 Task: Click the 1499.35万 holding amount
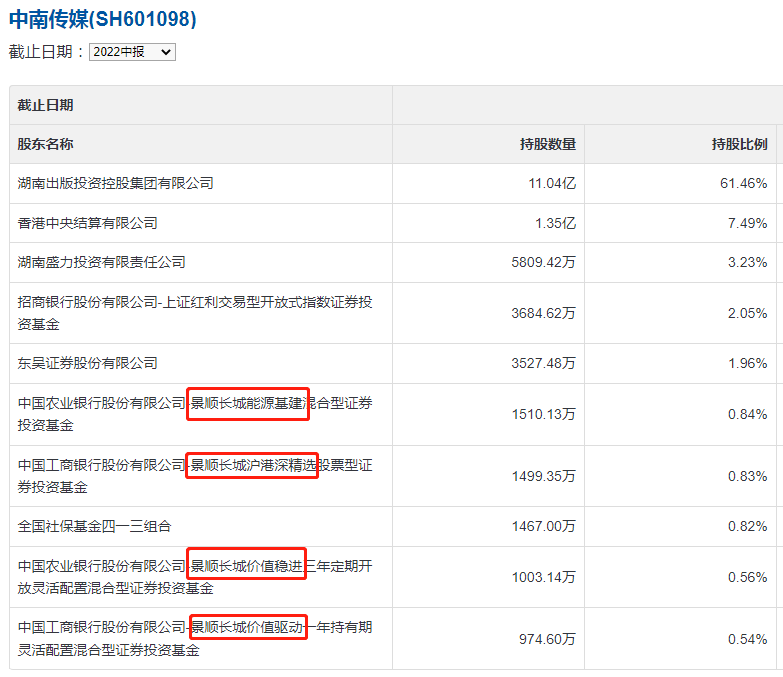click(x=544, y=476)
